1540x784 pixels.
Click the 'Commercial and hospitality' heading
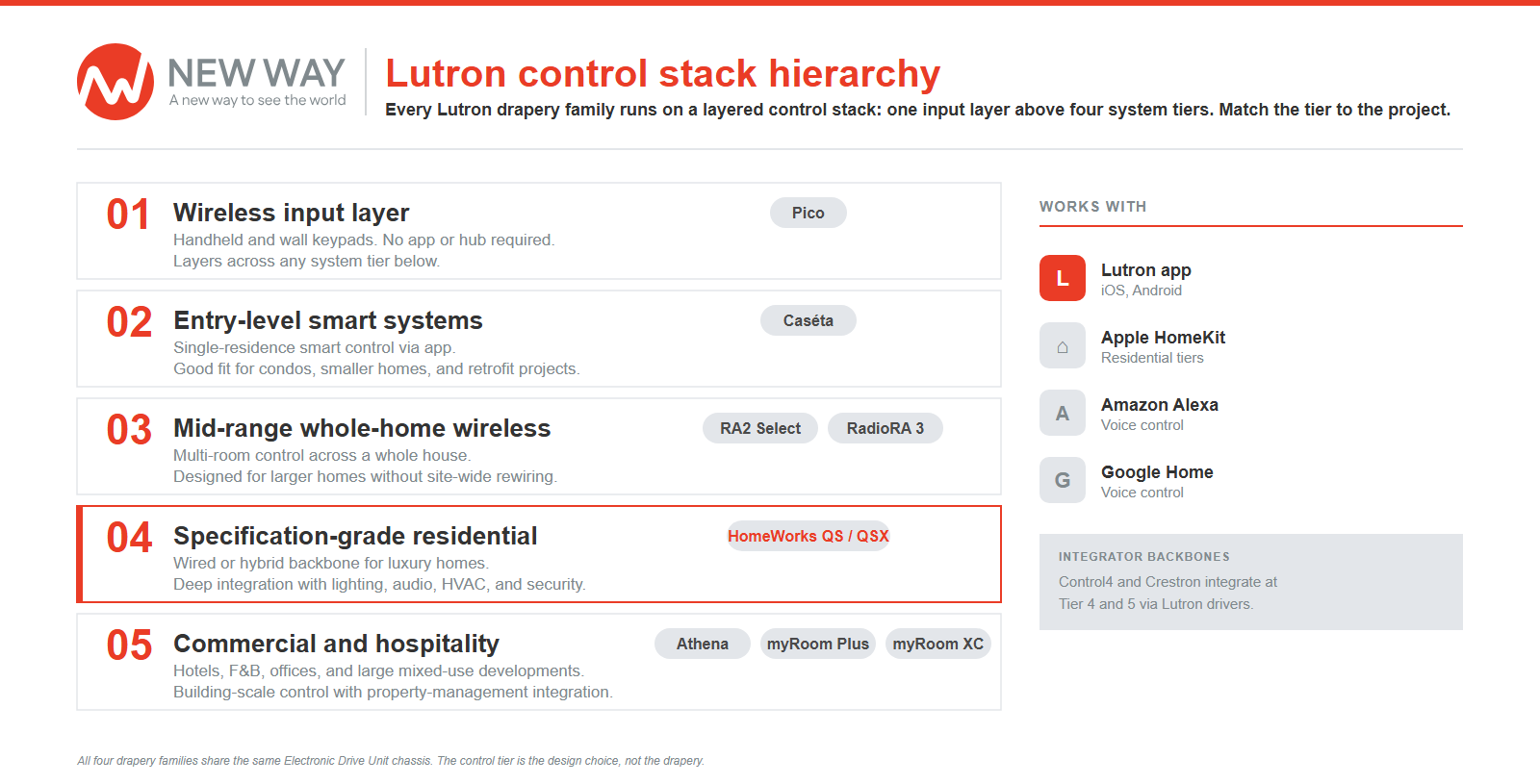click(x=336, y=644)
